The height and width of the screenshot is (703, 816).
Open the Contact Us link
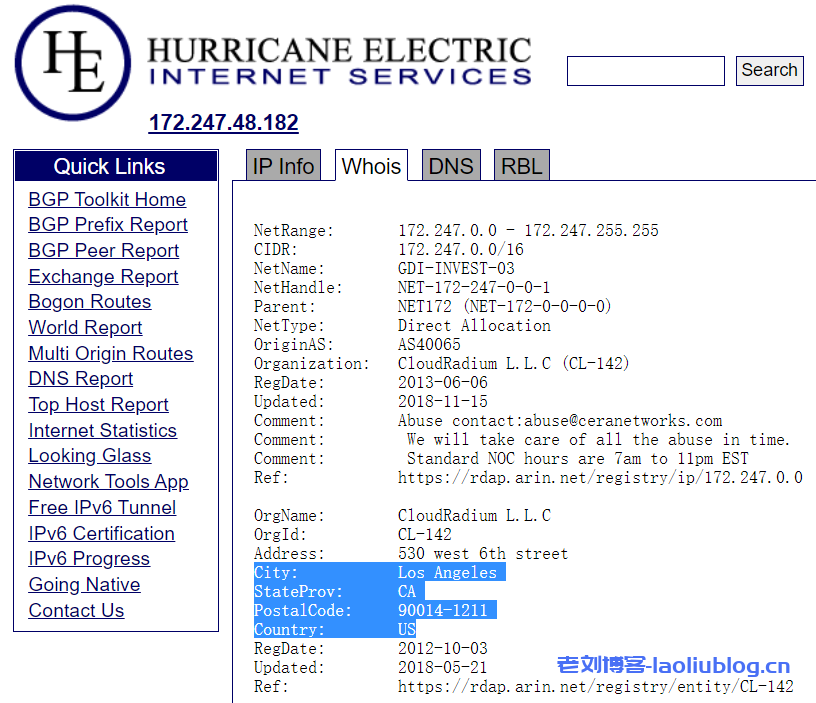(76, 611)
